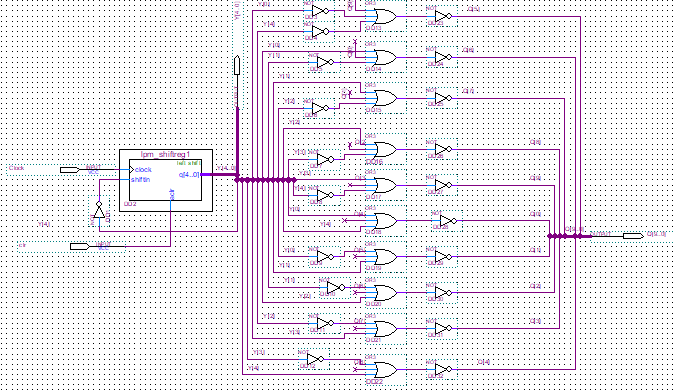Screen dimensions: 674x392
Task: Click the Q[4] net label near DD32 output
Action: (x=484, y=362)
